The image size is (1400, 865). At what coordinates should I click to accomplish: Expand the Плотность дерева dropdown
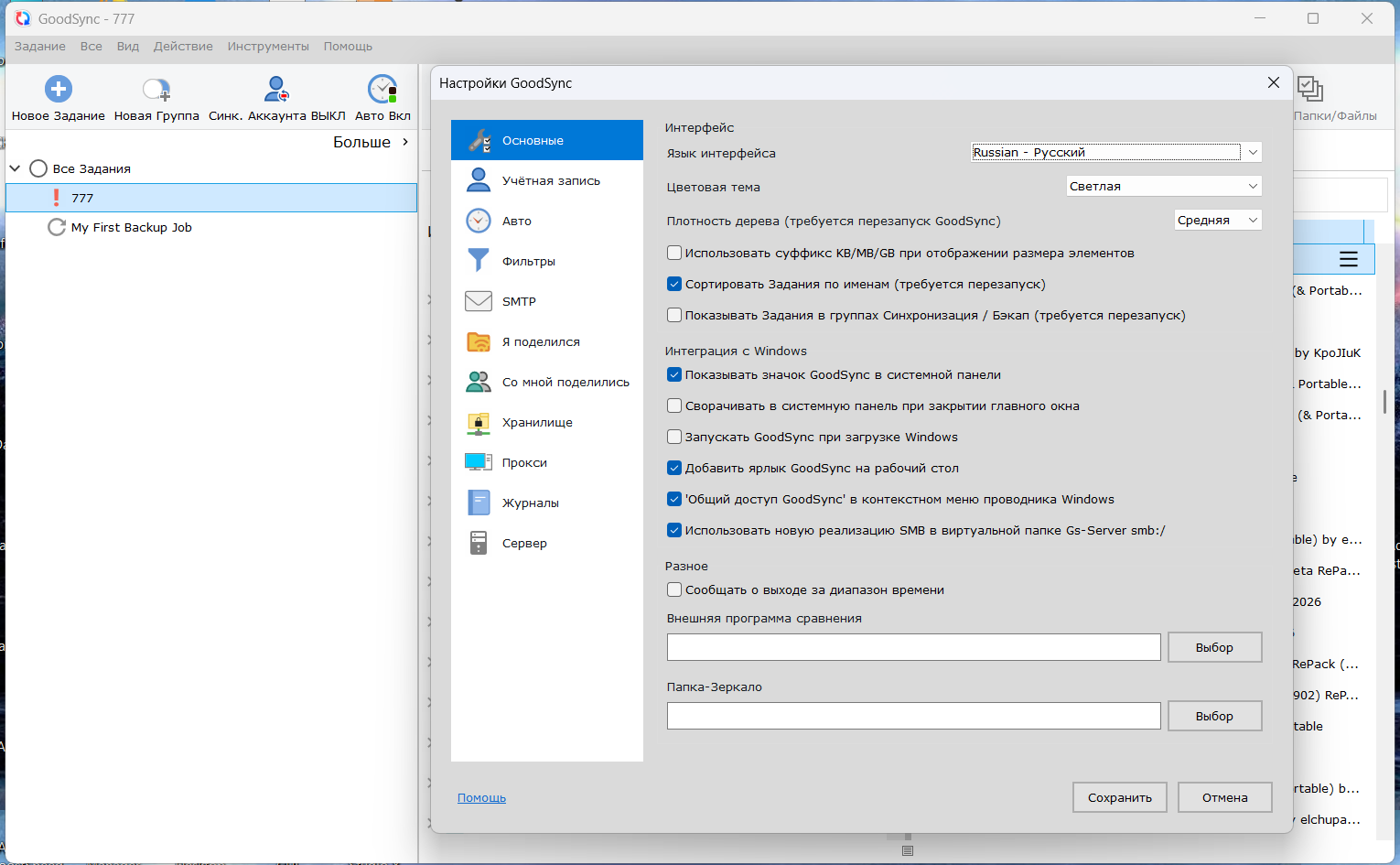point(1217,220)
